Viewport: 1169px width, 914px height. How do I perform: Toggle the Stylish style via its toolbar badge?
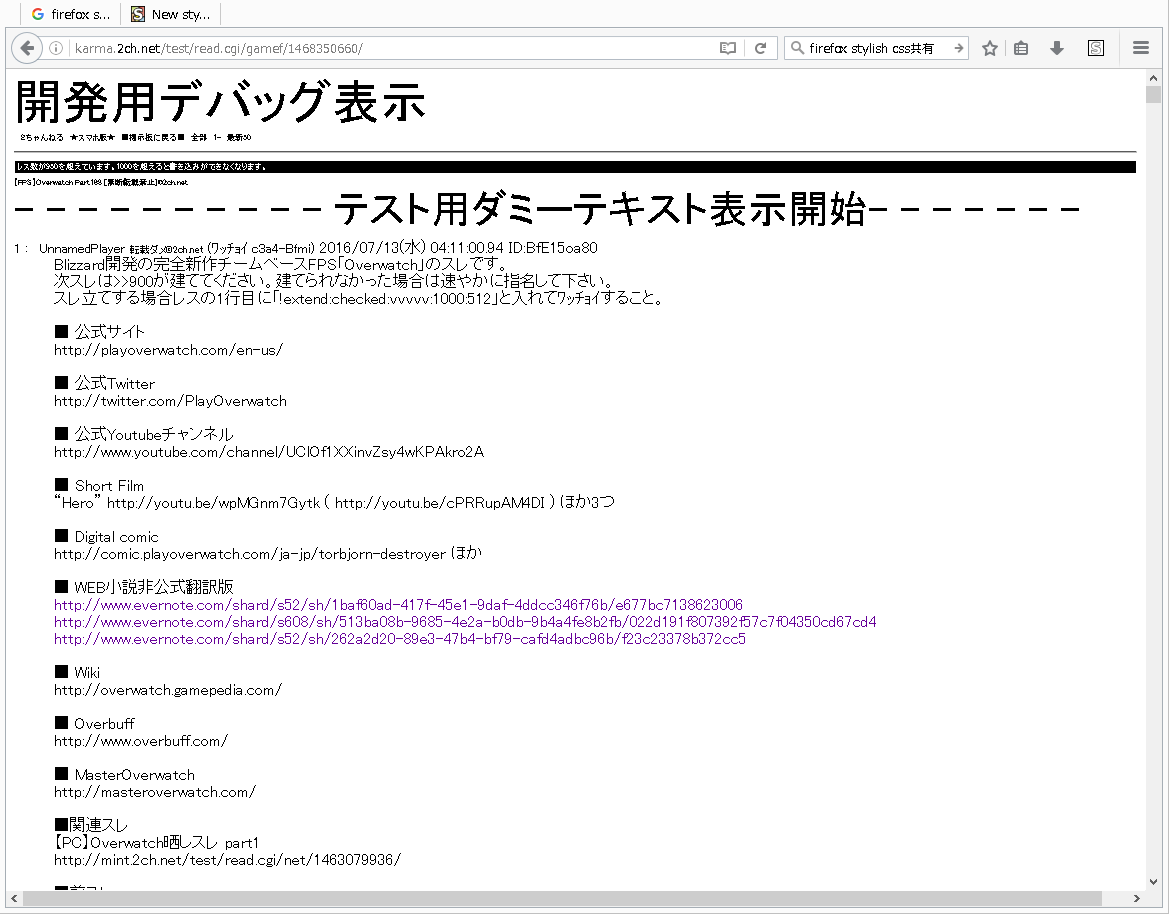tap(1096, 47)
